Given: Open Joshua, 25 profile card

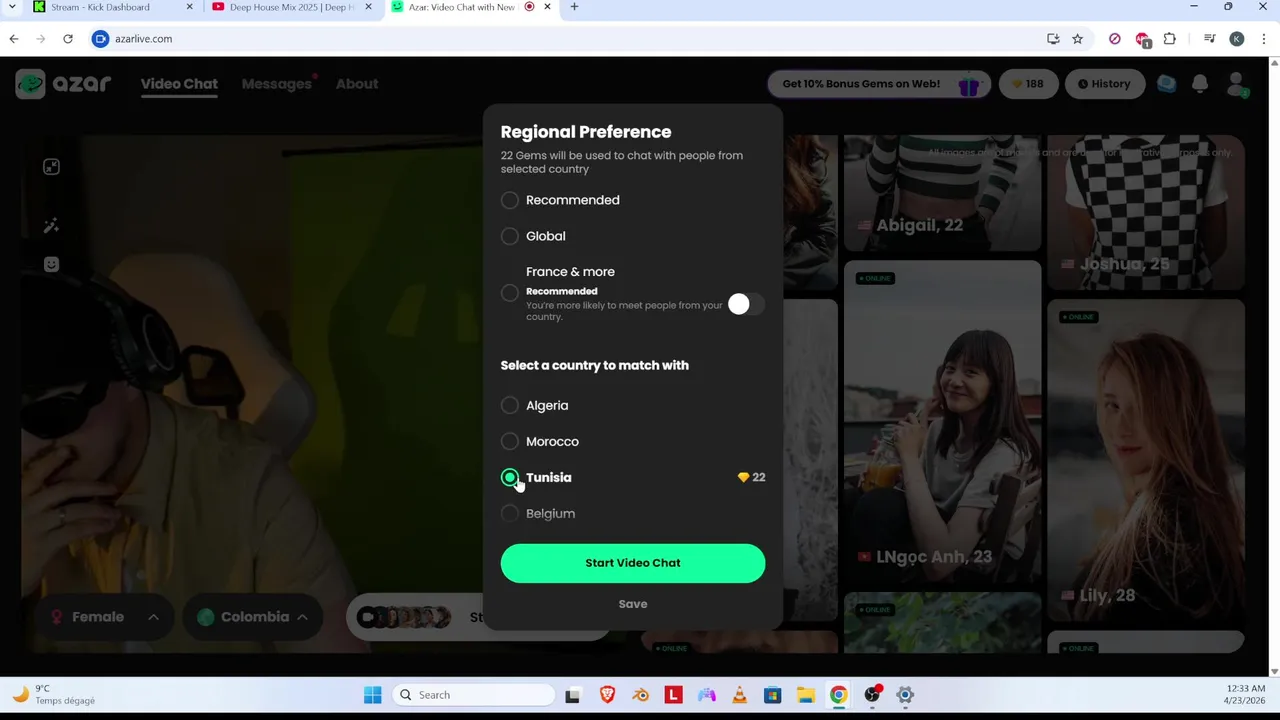Looking at the screenshot, I should [x=1146, y=212].
